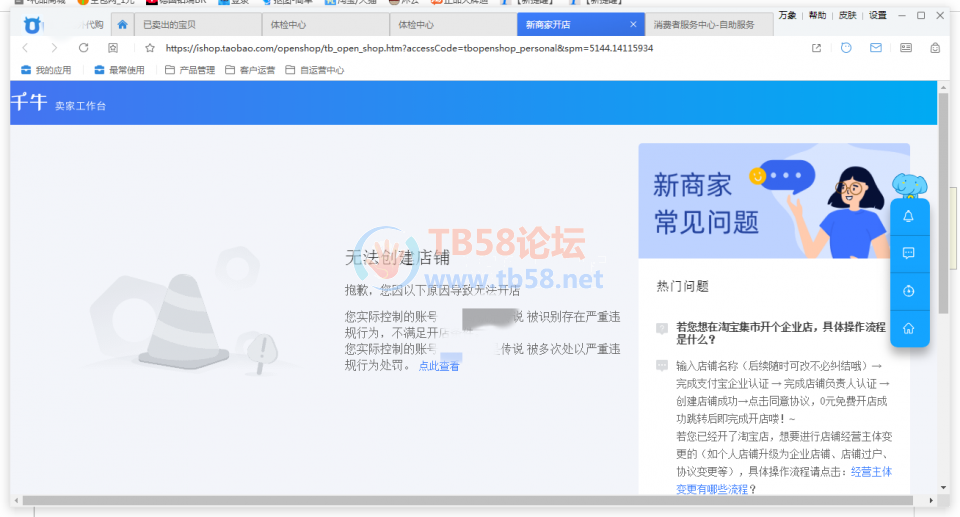Open page in external browser icon

coord(816,48)
